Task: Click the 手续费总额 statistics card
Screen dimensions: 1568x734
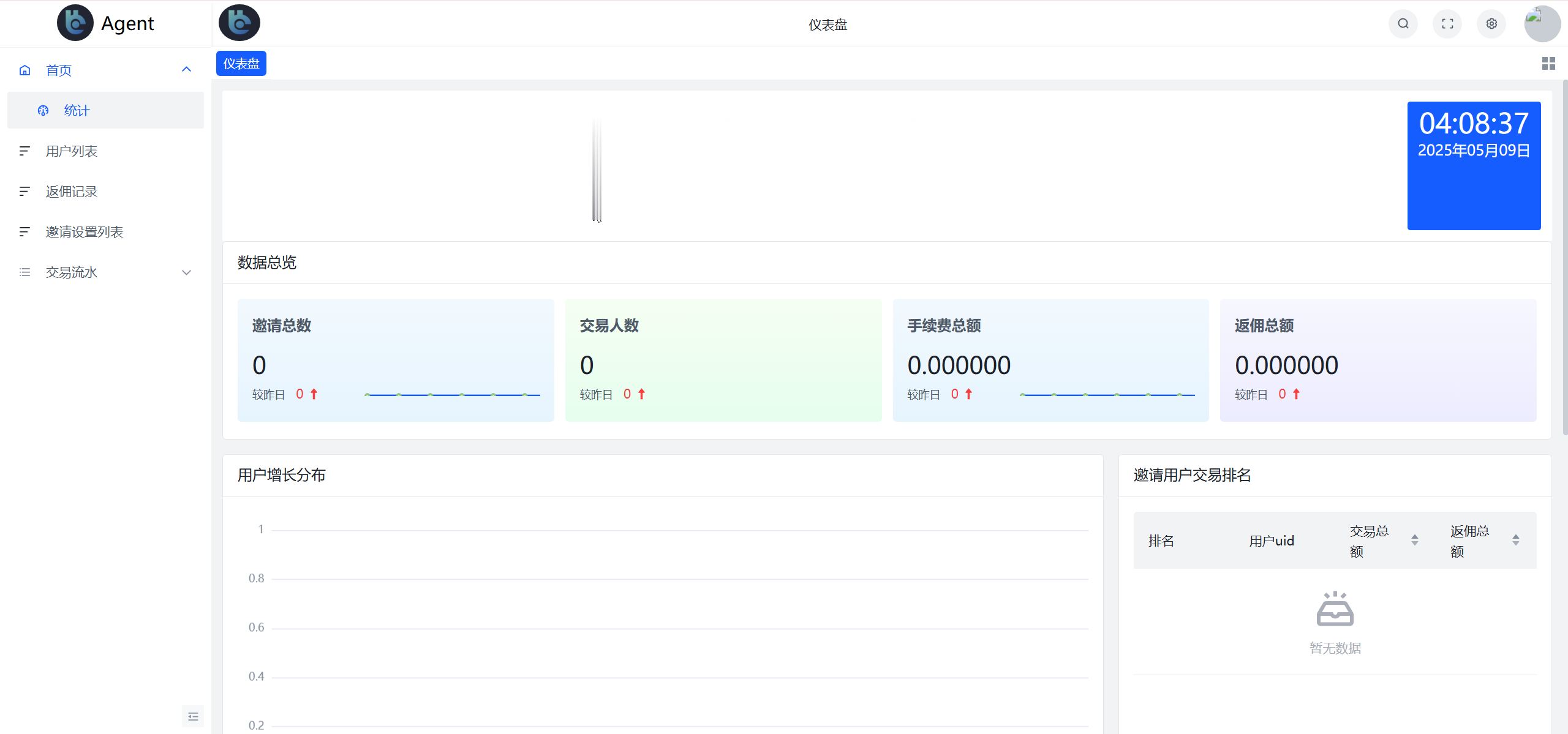Action: point(1050,360)
